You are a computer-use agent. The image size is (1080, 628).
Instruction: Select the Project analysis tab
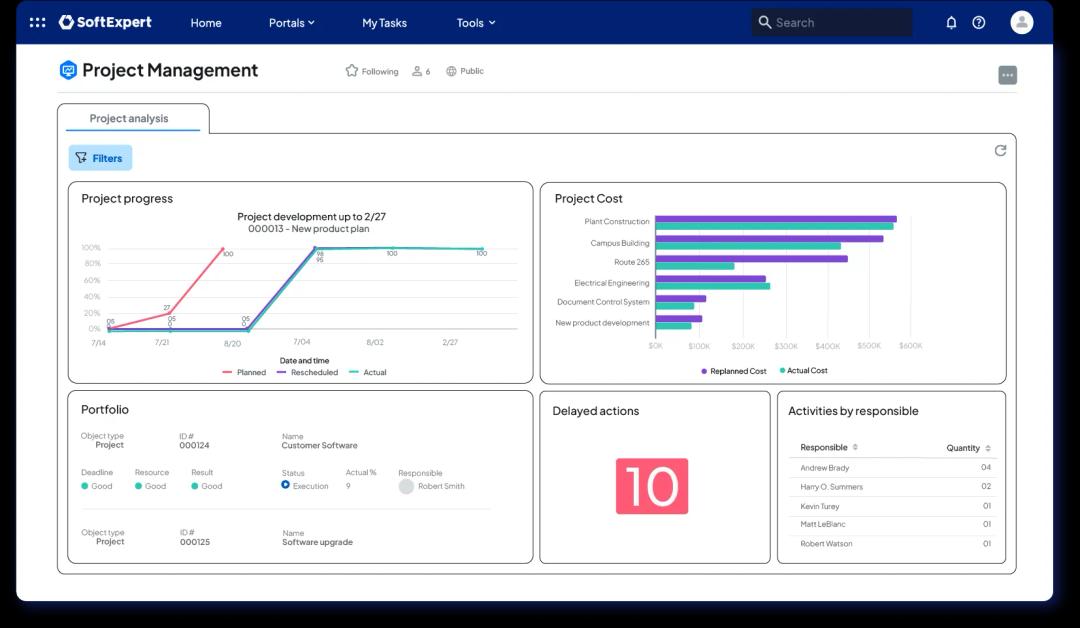[129, 118]
